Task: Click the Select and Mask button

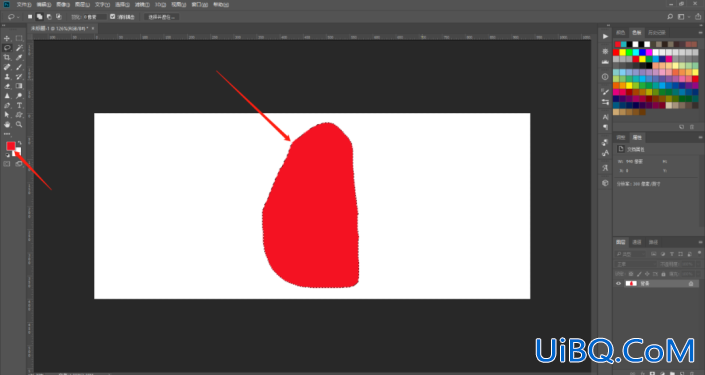Action: point(161,17)
